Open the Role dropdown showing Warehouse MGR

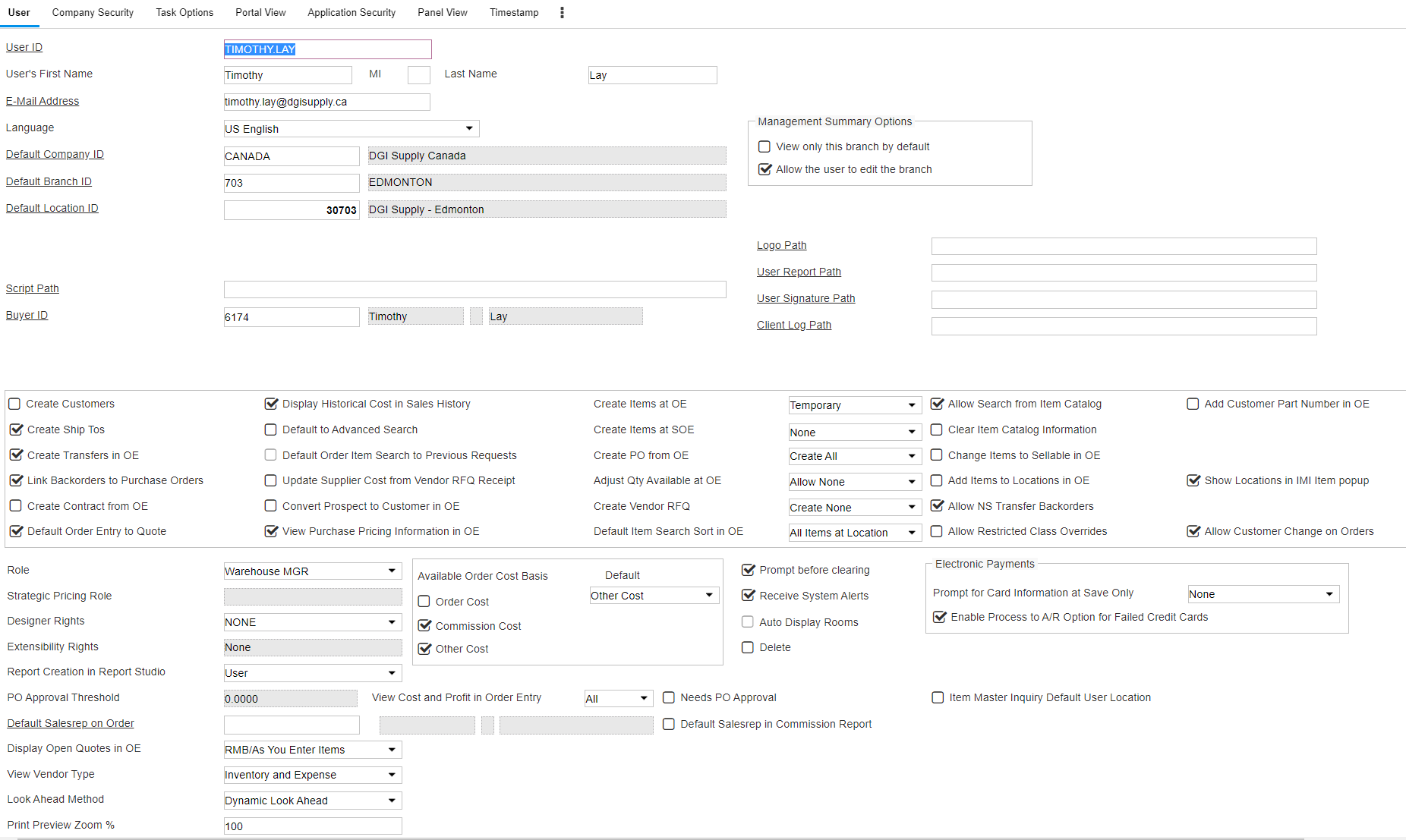pyautogui.click(x=312, y=571)
